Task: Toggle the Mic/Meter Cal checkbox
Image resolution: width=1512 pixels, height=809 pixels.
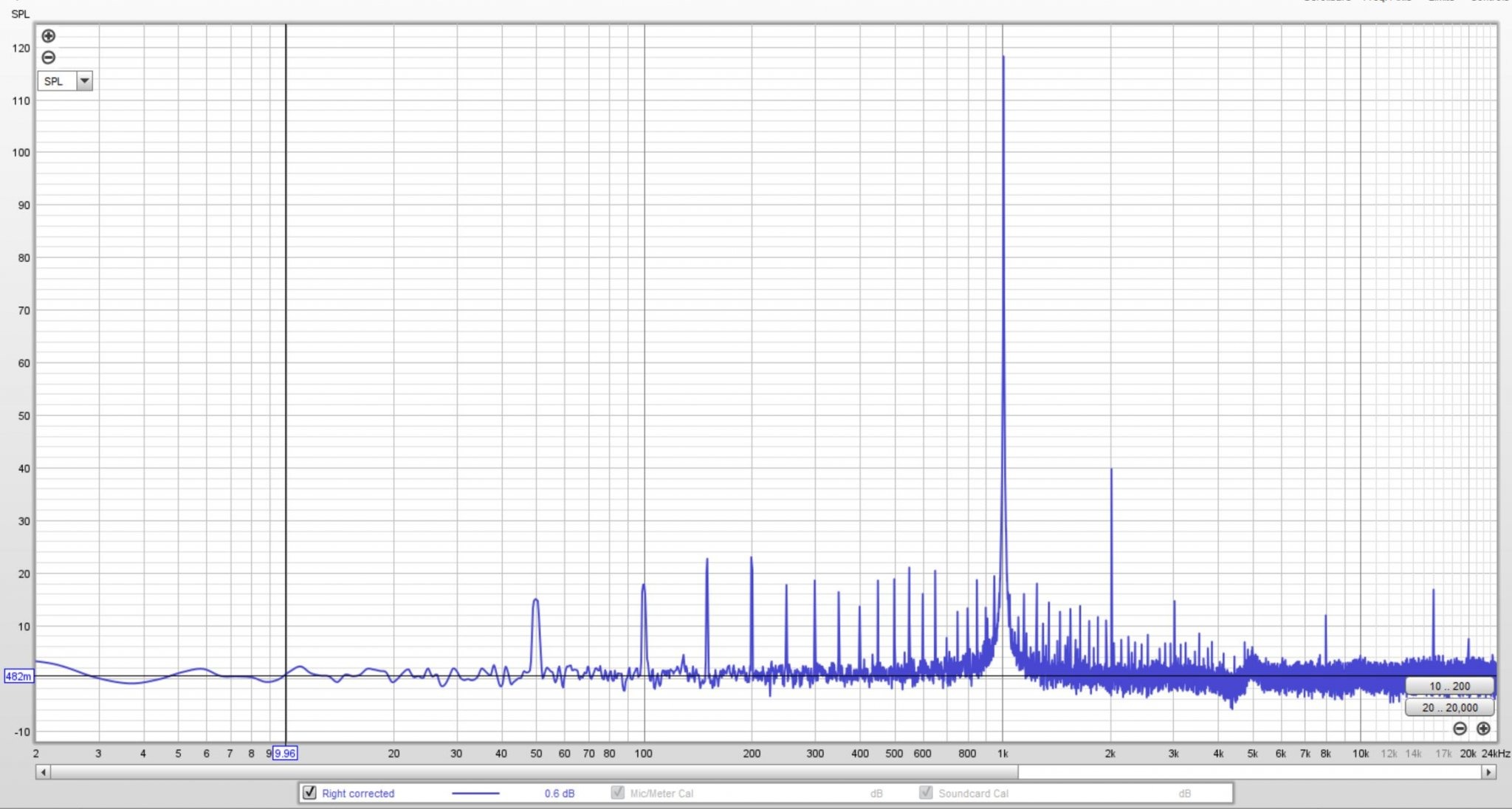Action: [618, 793]
